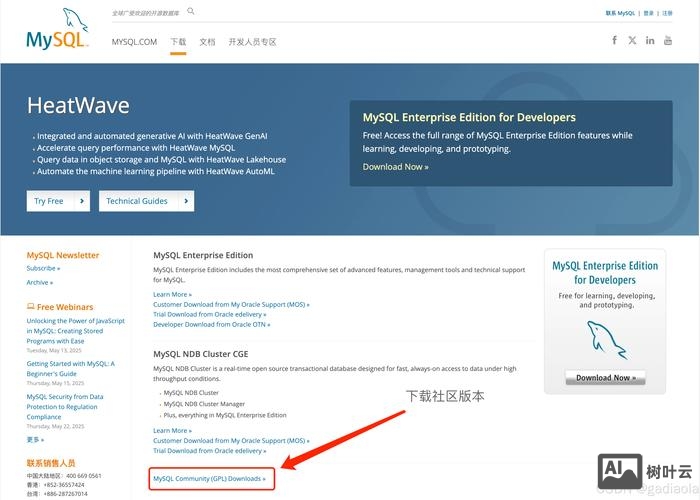Open MySQL X (Twitter) icon
Viewport: 700px width, 500px height.
tap(632, 40)
